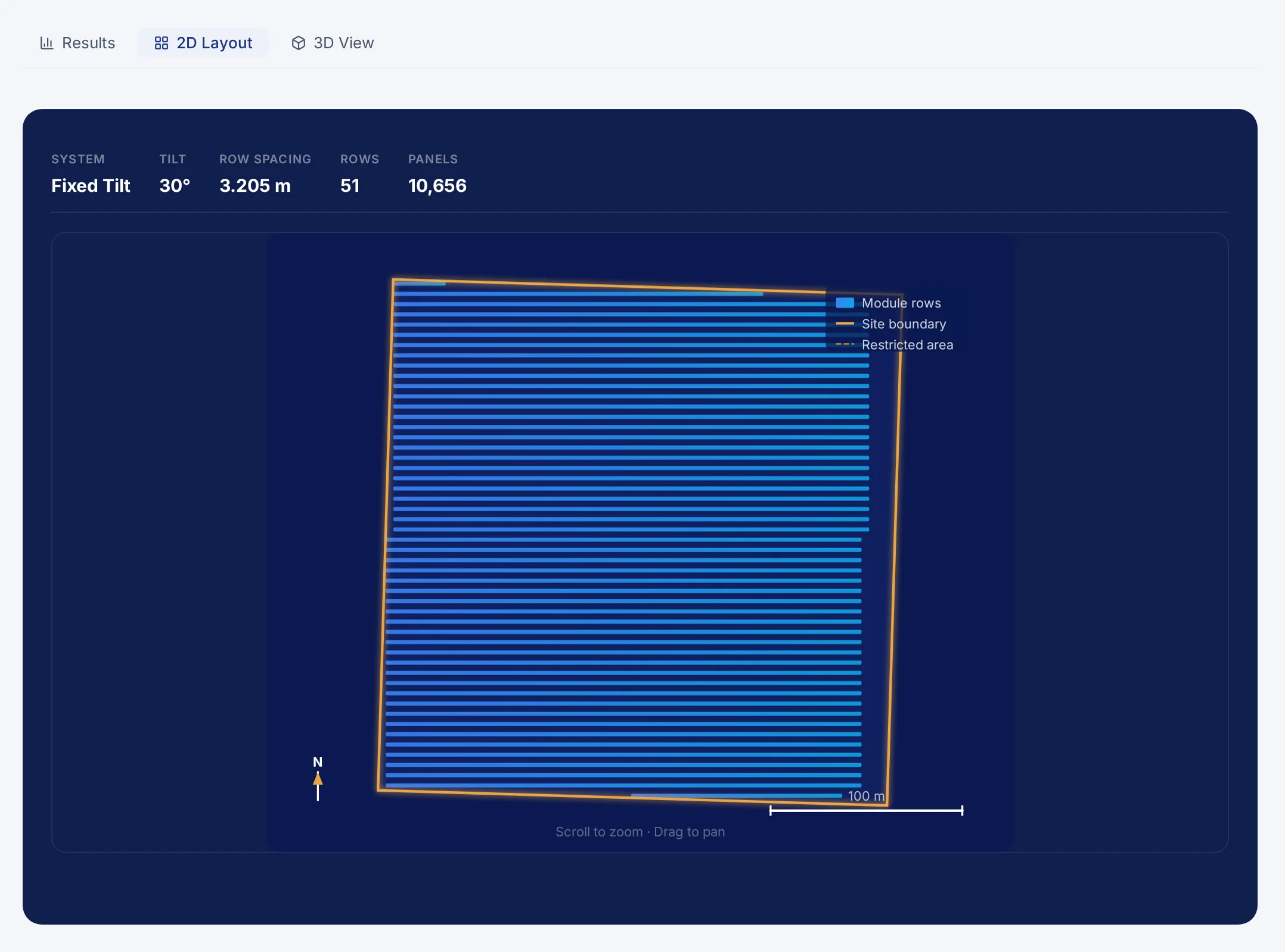Click the 'ROWS' header label
1285x952 pixels.
point(359,159)
